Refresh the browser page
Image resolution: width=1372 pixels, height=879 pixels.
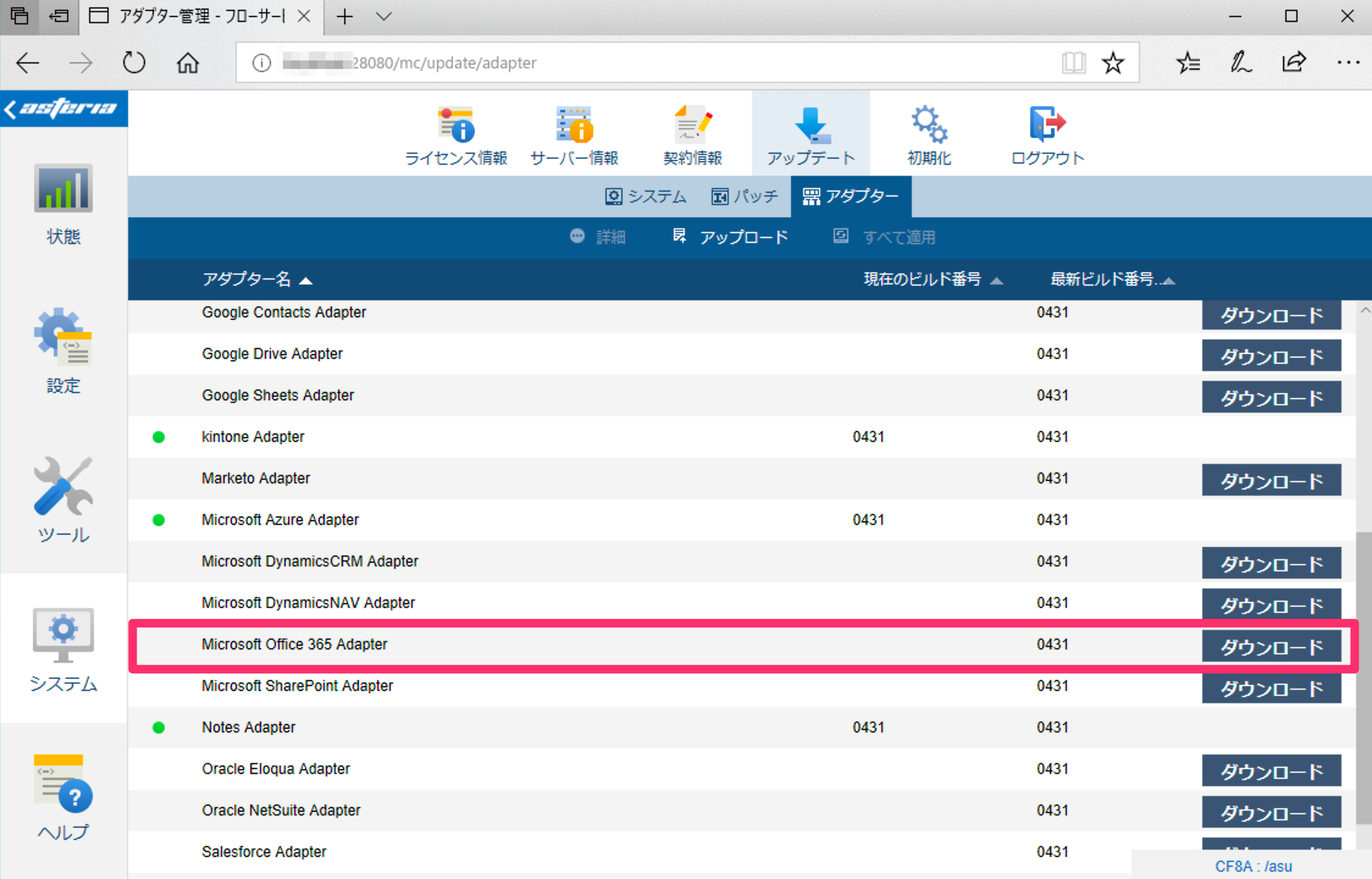[x=134, y=62]
